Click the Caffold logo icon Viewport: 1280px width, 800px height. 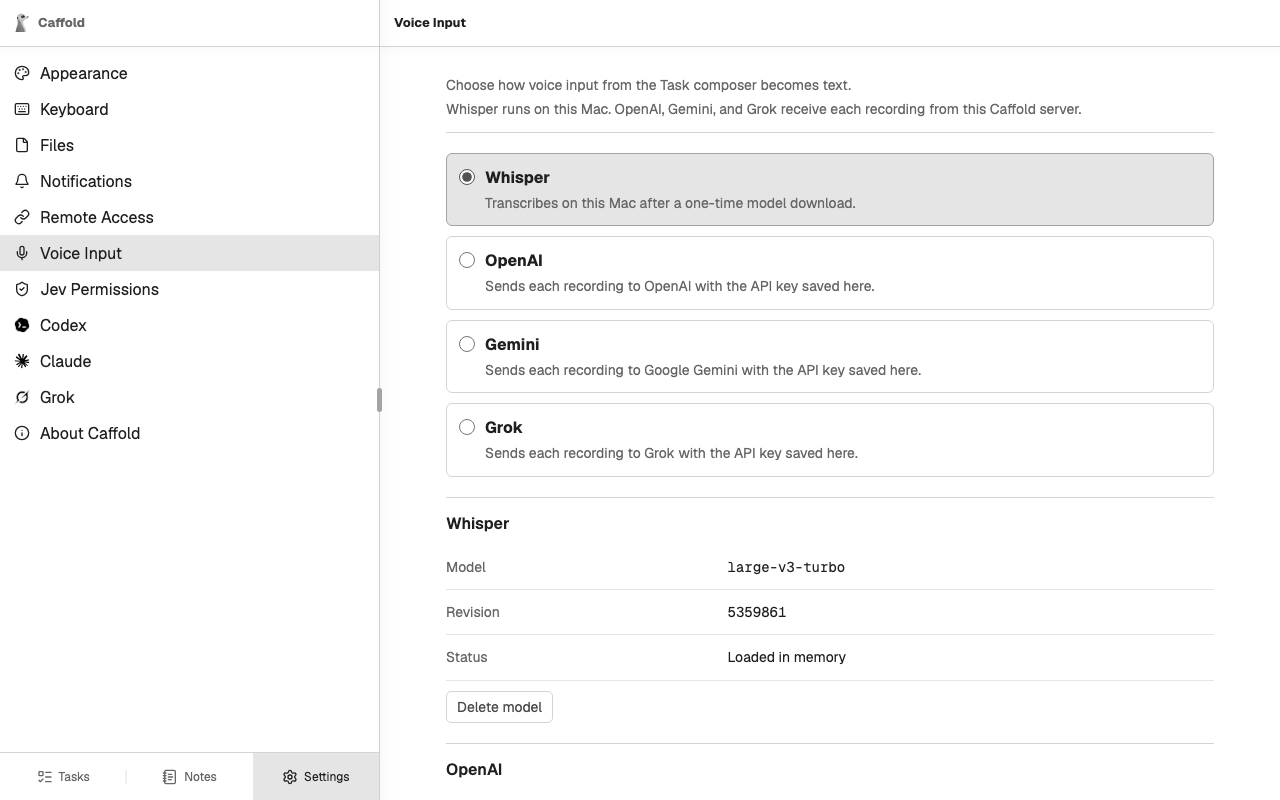(22, 22)
